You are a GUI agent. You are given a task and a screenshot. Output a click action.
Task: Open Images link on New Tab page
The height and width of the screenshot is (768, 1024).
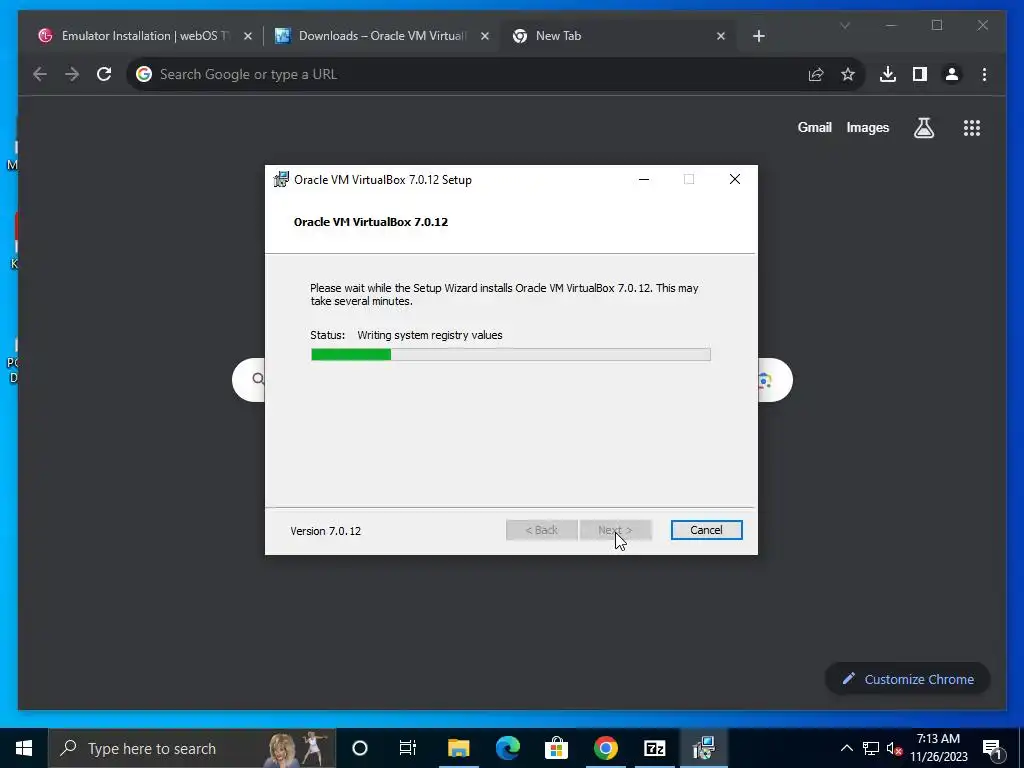click(x=867, y=128)
